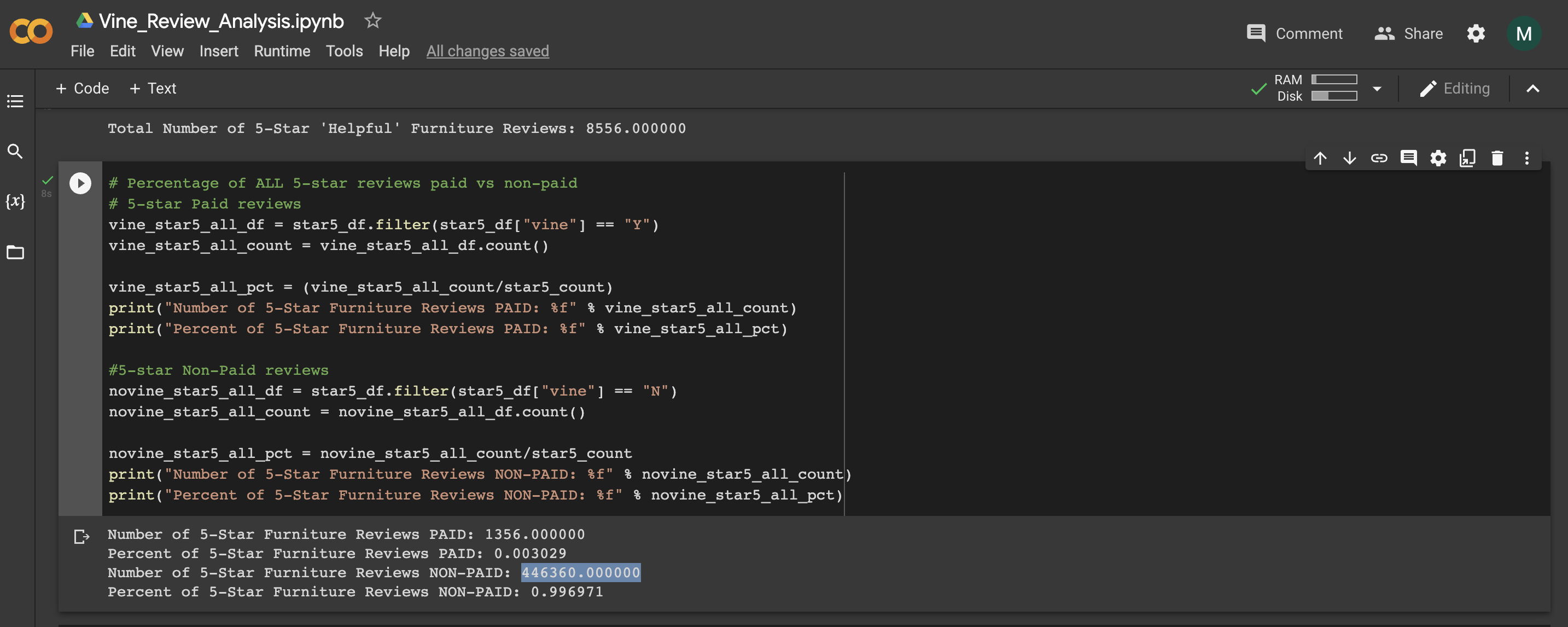Move the selected cell down
Screen dimensions: 1568x627
[x=1350, y=158]
